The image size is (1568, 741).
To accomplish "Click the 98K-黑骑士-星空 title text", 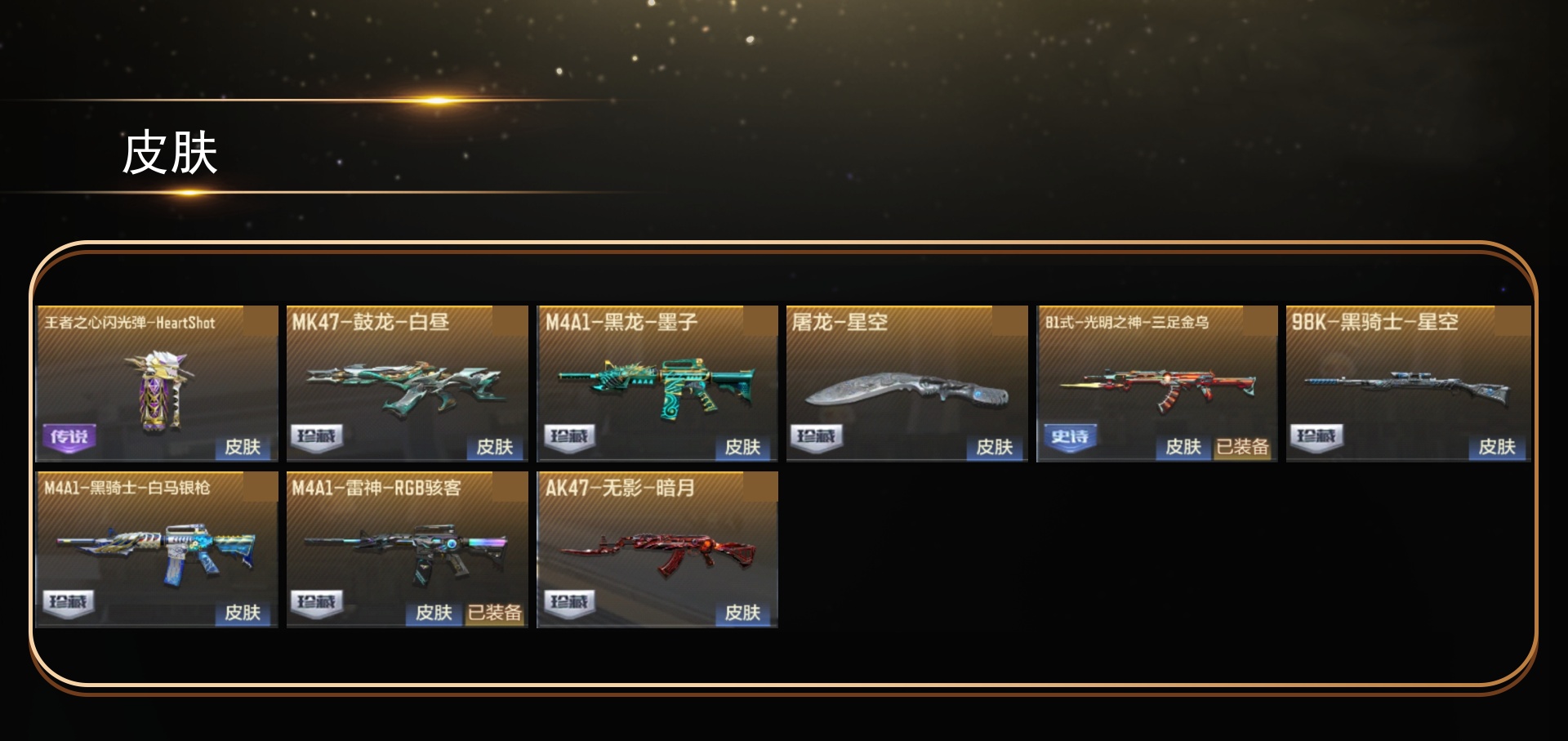I will [x=1374, y=322].
